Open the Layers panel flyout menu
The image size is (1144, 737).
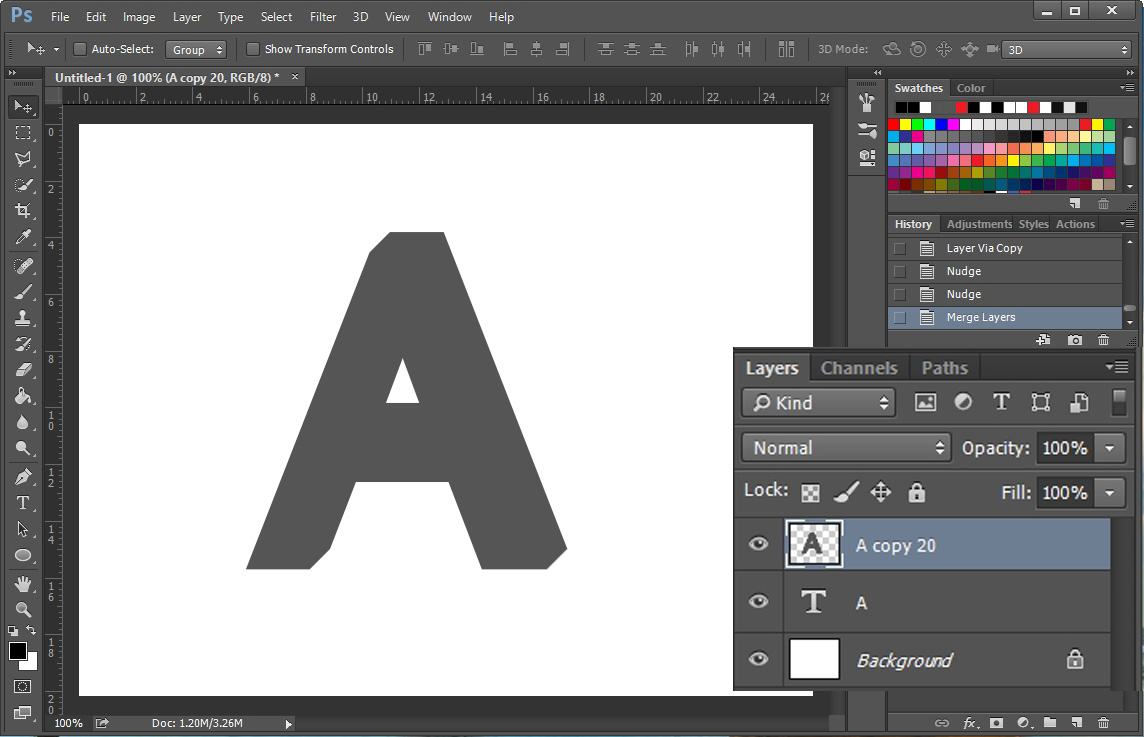coord(1117,367)
